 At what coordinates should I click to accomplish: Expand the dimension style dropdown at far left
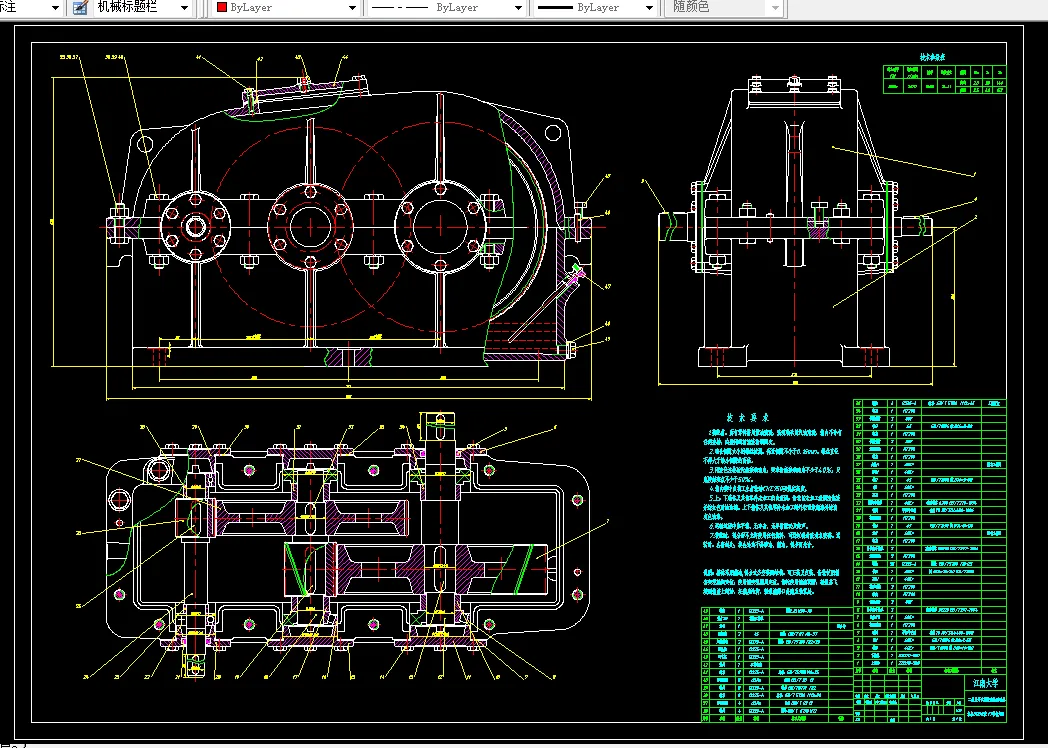55,8
